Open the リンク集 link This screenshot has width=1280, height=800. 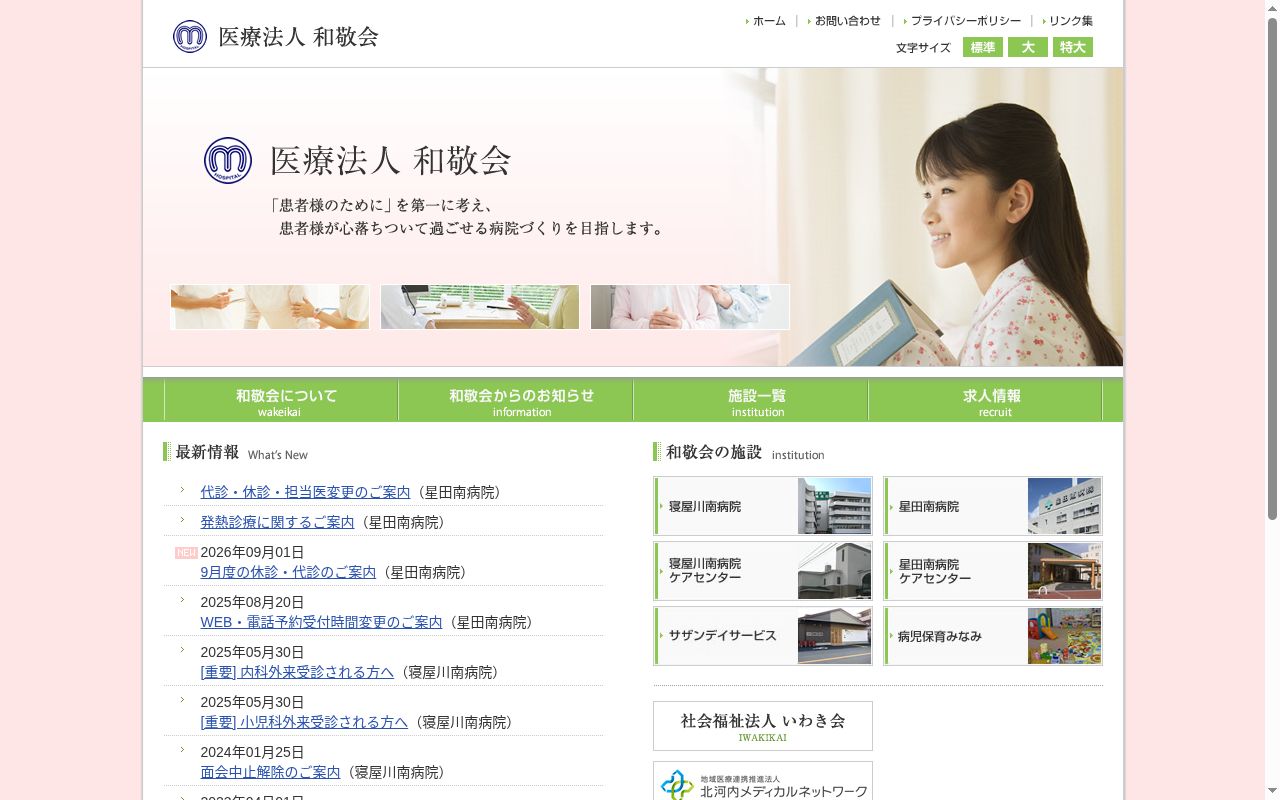1068,21
